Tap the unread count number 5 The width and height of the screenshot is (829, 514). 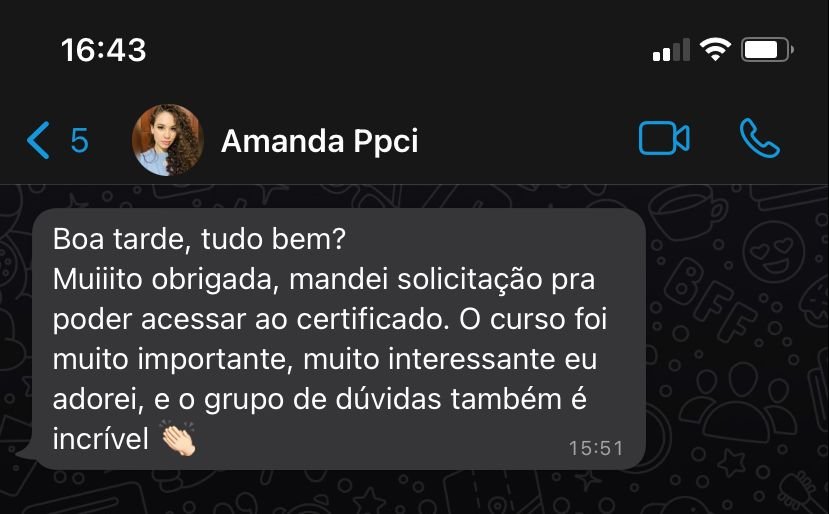(79, 141)
